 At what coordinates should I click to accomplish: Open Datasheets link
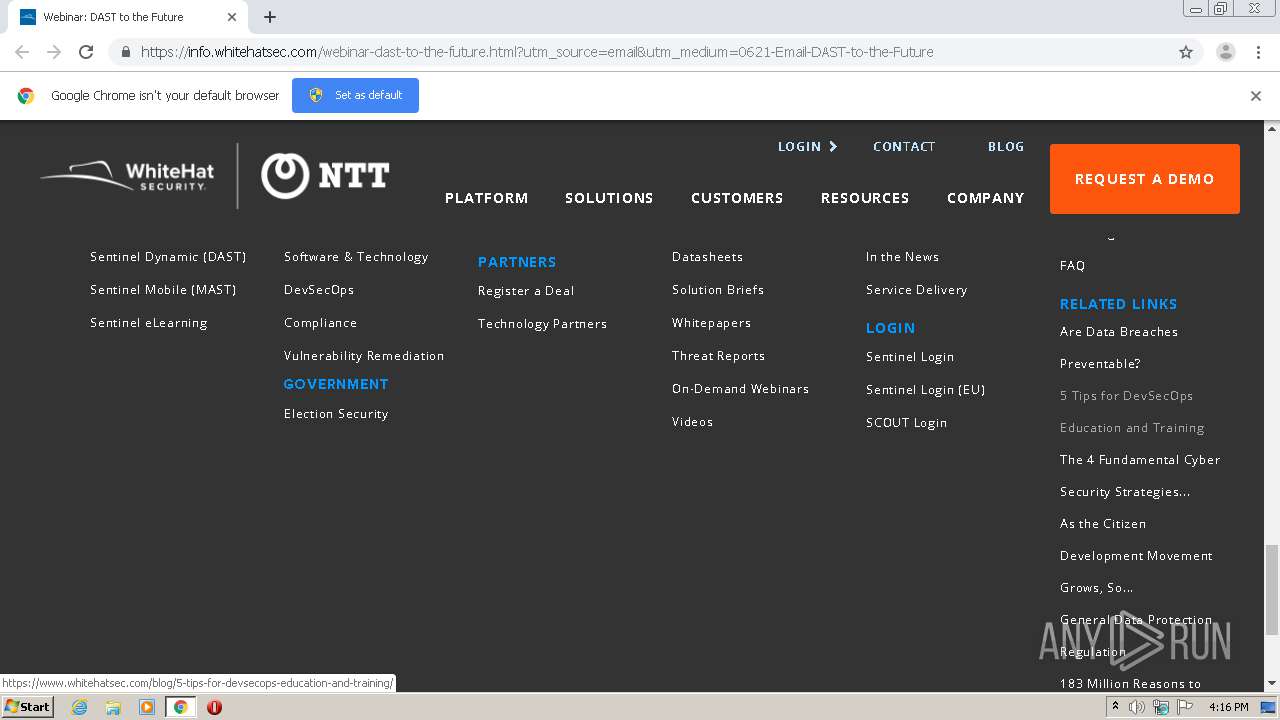point(707,257)
